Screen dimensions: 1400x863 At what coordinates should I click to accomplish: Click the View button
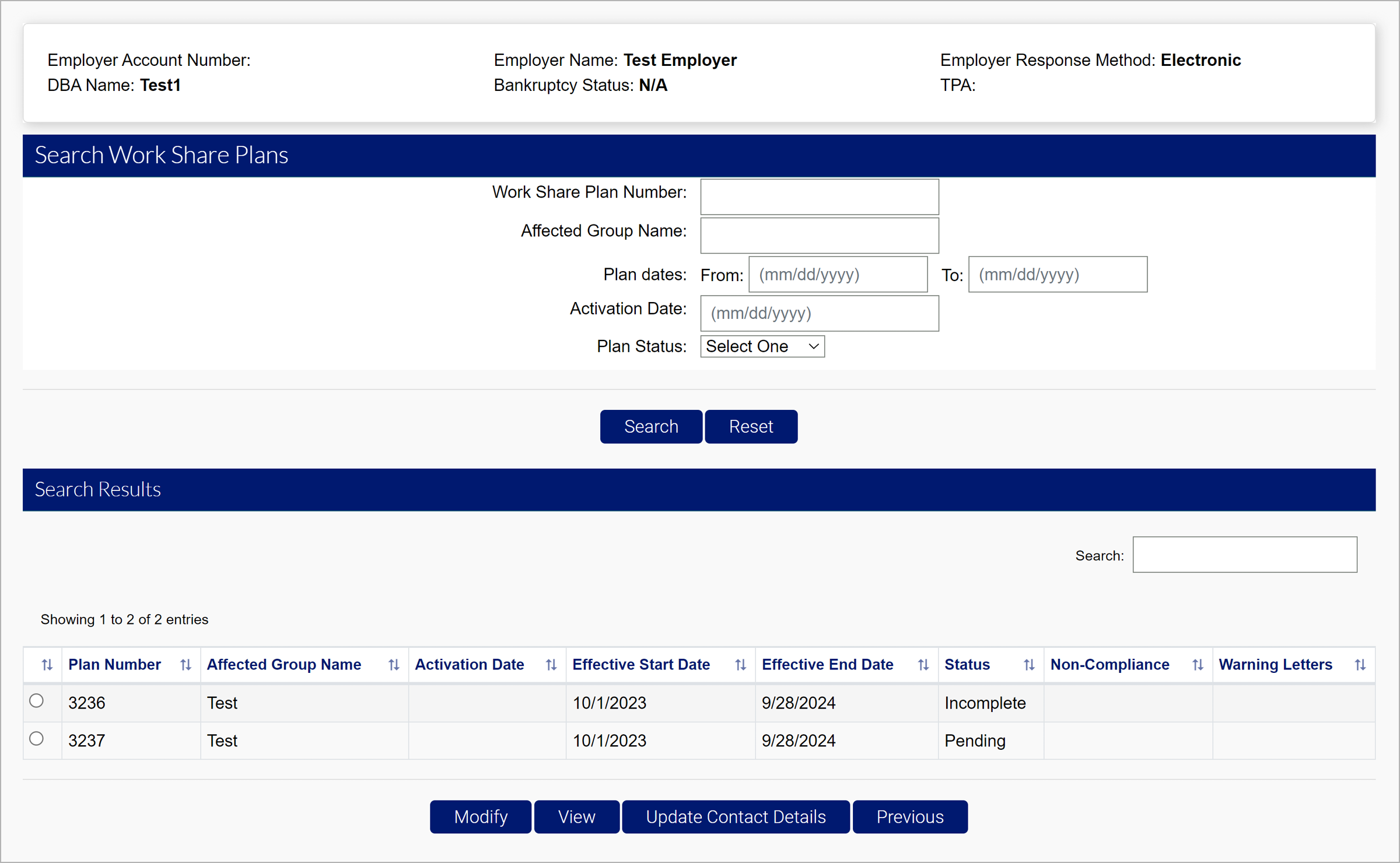(x=576, y=816)
